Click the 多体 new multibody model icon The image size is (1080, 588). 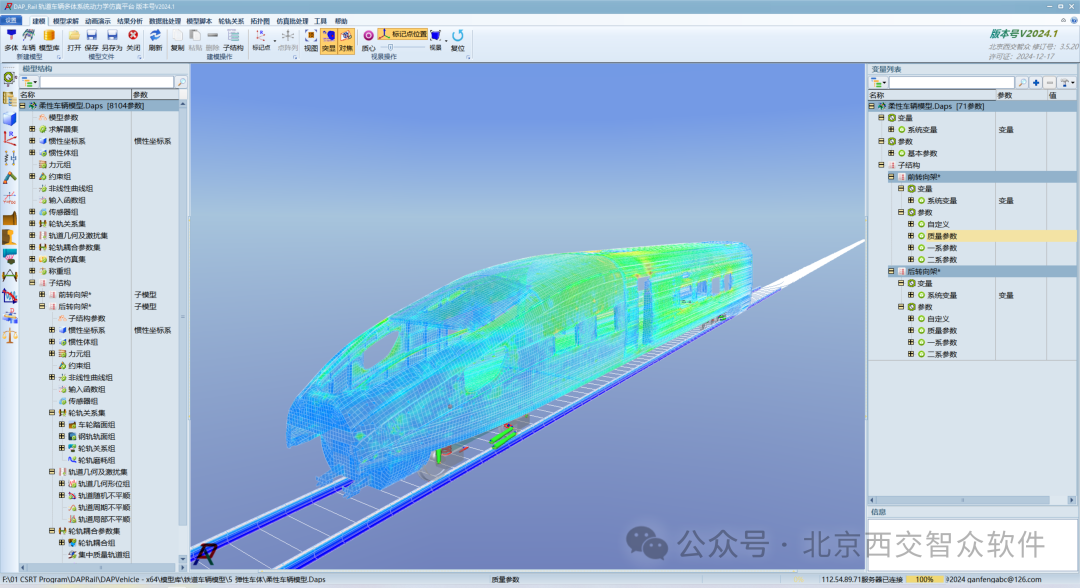[11, 40]
